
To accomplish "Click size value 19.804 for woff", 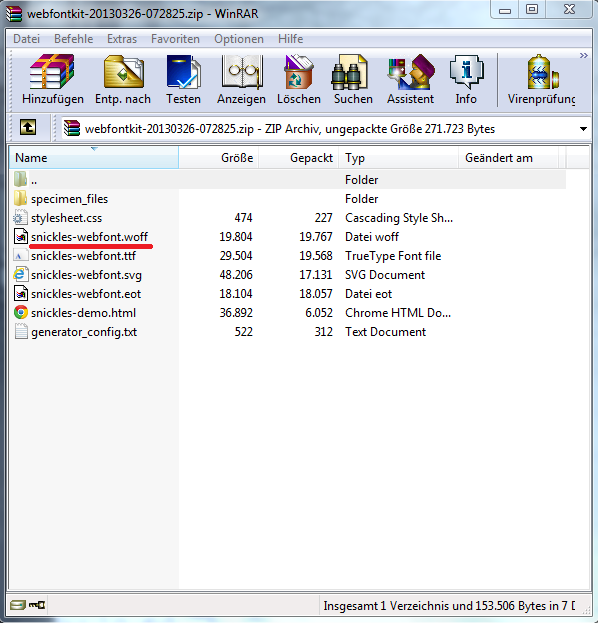I will click(236, 237).
